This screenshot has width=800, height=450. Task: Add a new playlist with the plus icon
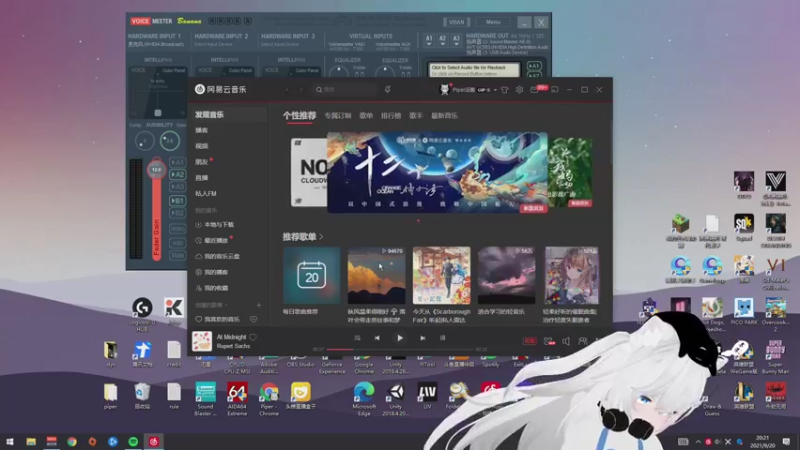(259, 305)
